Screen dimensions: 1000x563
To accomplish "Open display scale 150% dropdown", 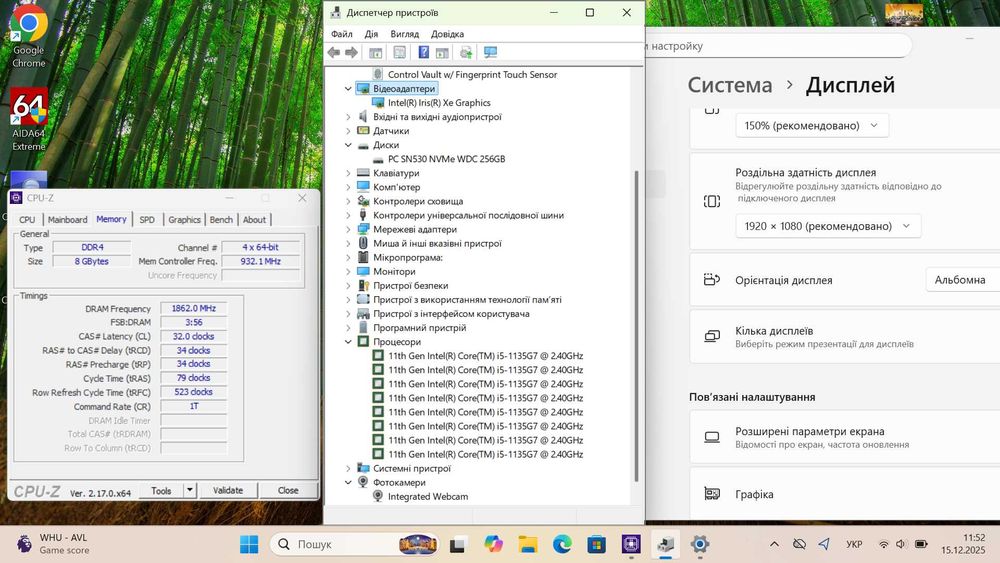I will (x=811, y=126).
